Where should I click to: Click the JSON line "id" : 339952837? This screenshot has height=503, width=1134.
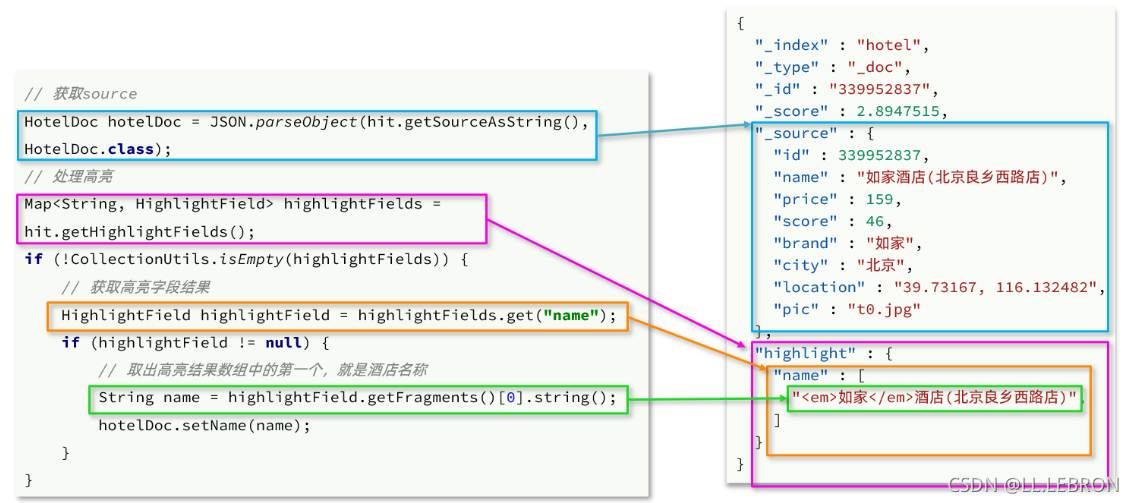point(850,155)
